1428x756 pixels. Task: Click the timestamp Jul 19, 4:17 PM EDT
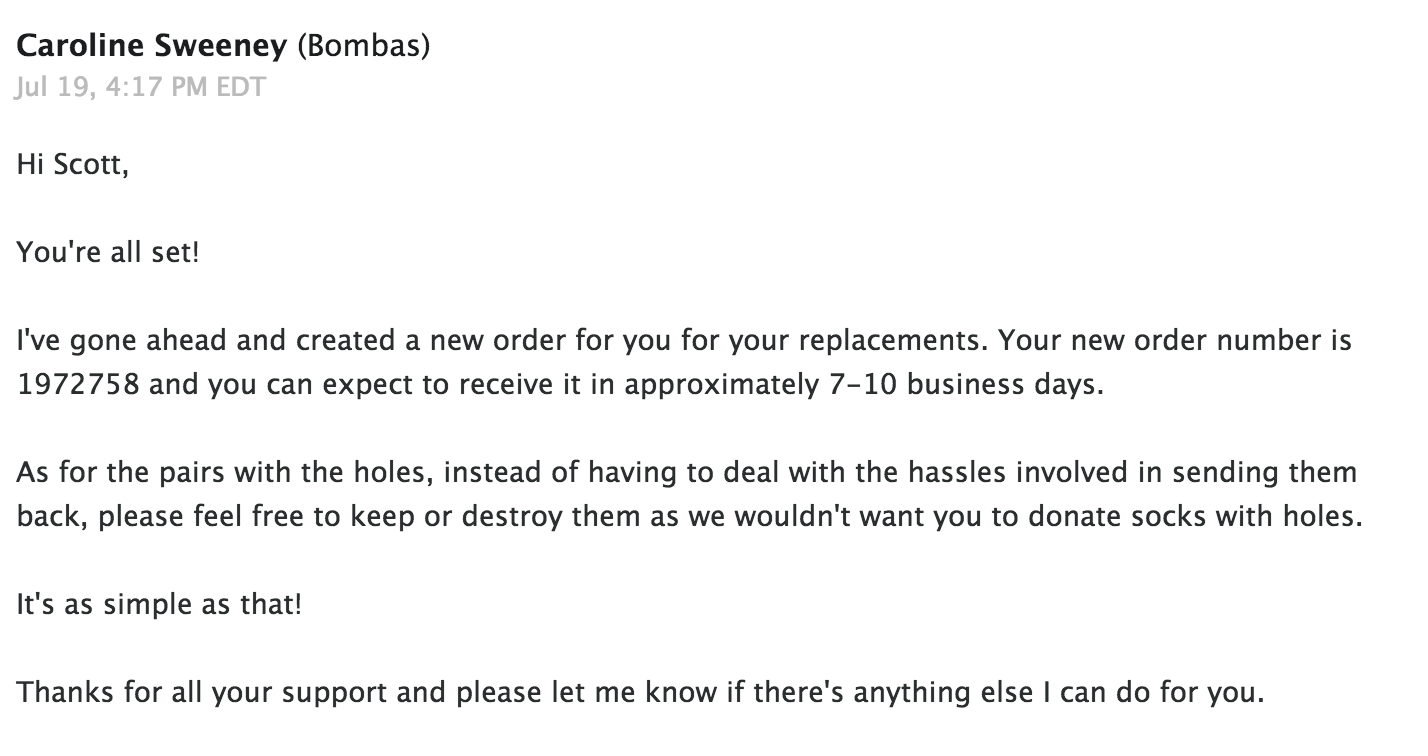tap(141, 87)
